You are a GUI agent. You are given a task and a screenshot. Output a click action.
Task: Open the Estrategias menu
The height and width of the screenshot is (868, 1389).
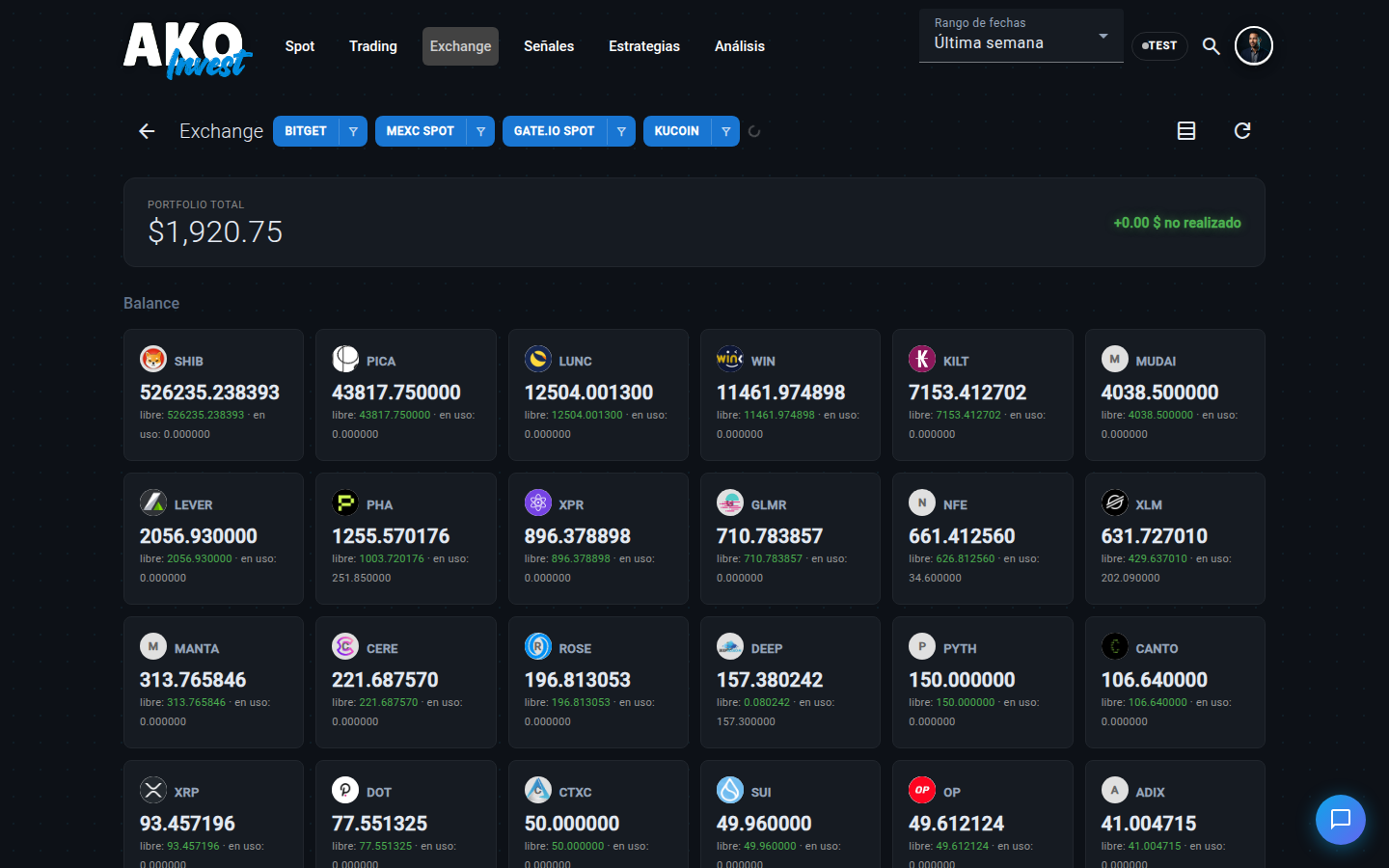pos(644,46)
